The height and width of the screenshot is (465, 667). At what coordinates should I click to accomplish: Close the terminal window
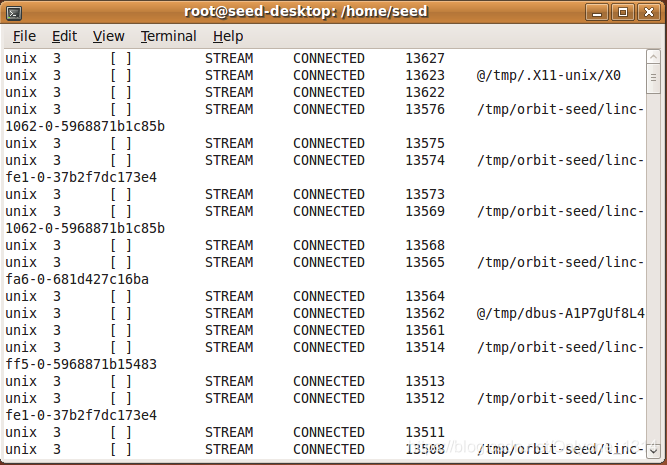[649, 12]
